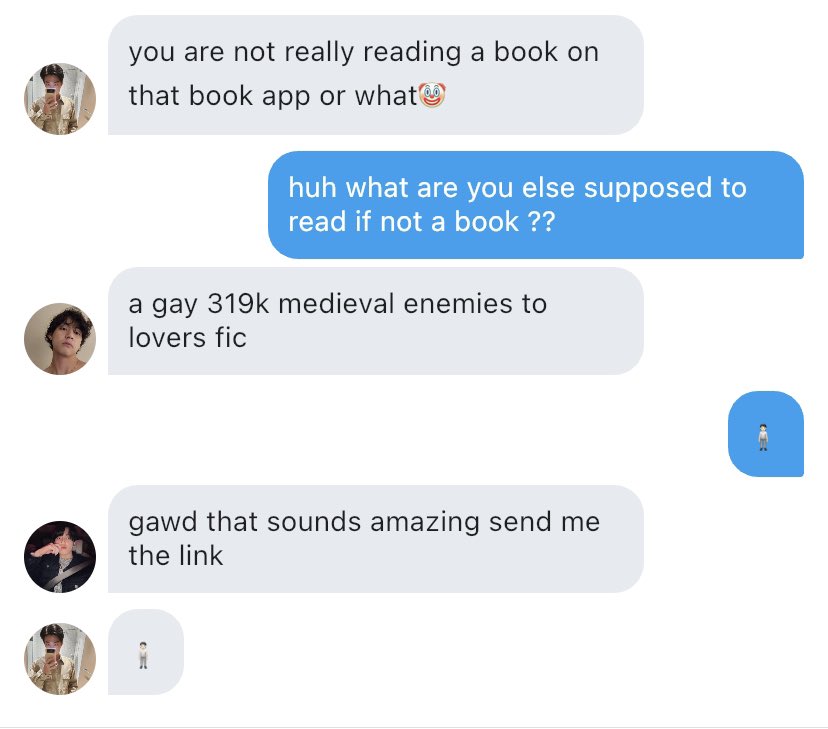The width and height of the screenshot is (828, 729).
Task: Open the mirror-selfie avatar beside the "that book app" message
Action: tap(60, 99)
